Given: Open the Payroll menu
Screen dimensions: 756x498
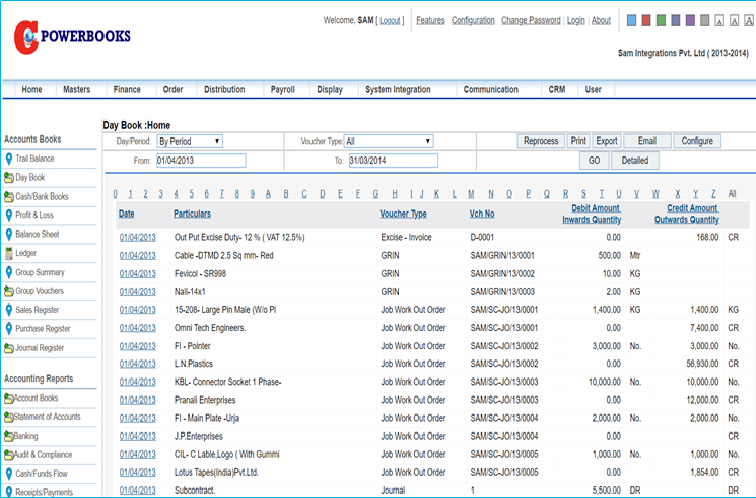Looking at the screenshot, I should [282, 89].
